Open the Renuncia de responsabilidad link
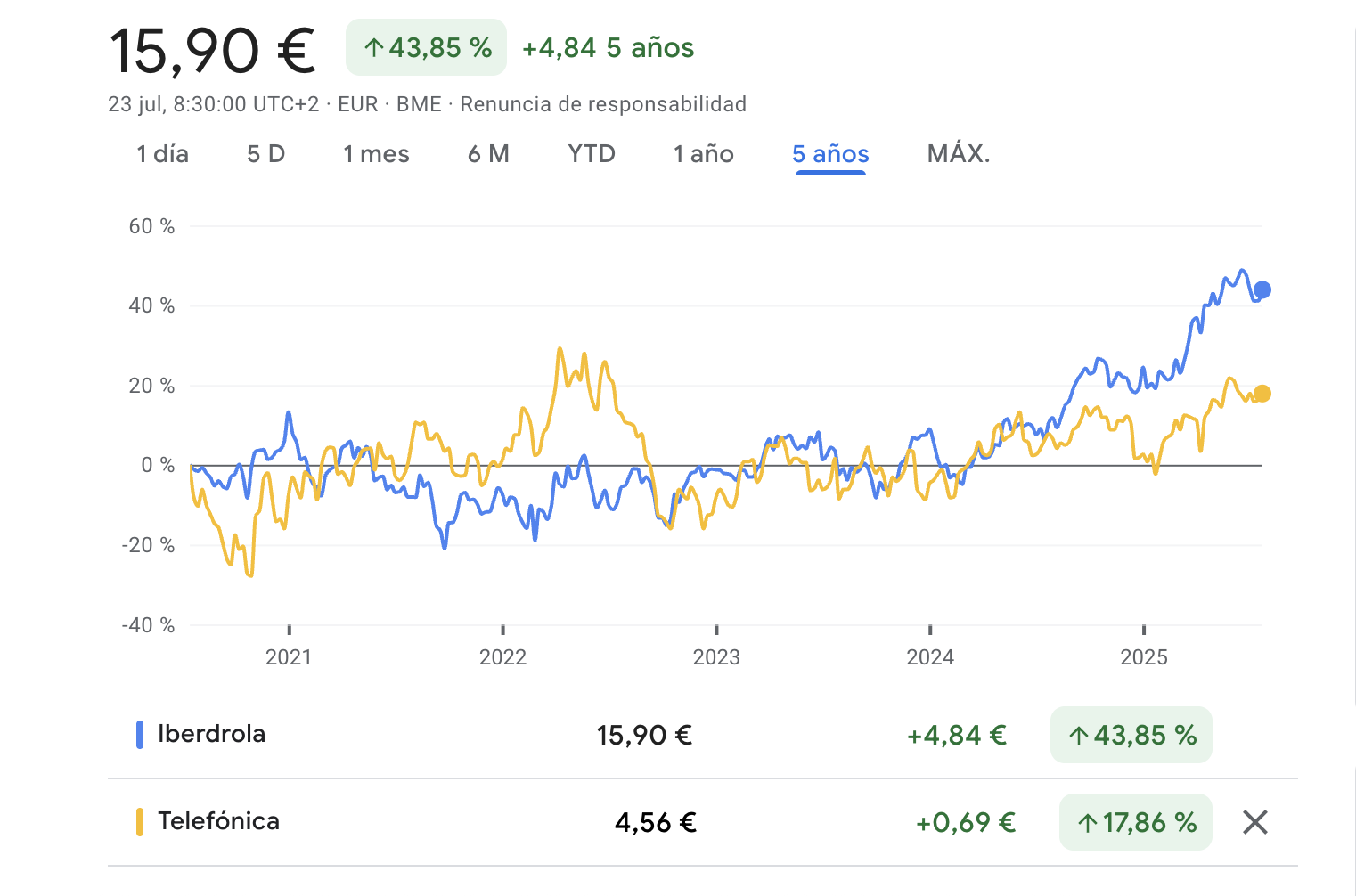Screen dimensions: 1356x896 click(x=603, y=104)
